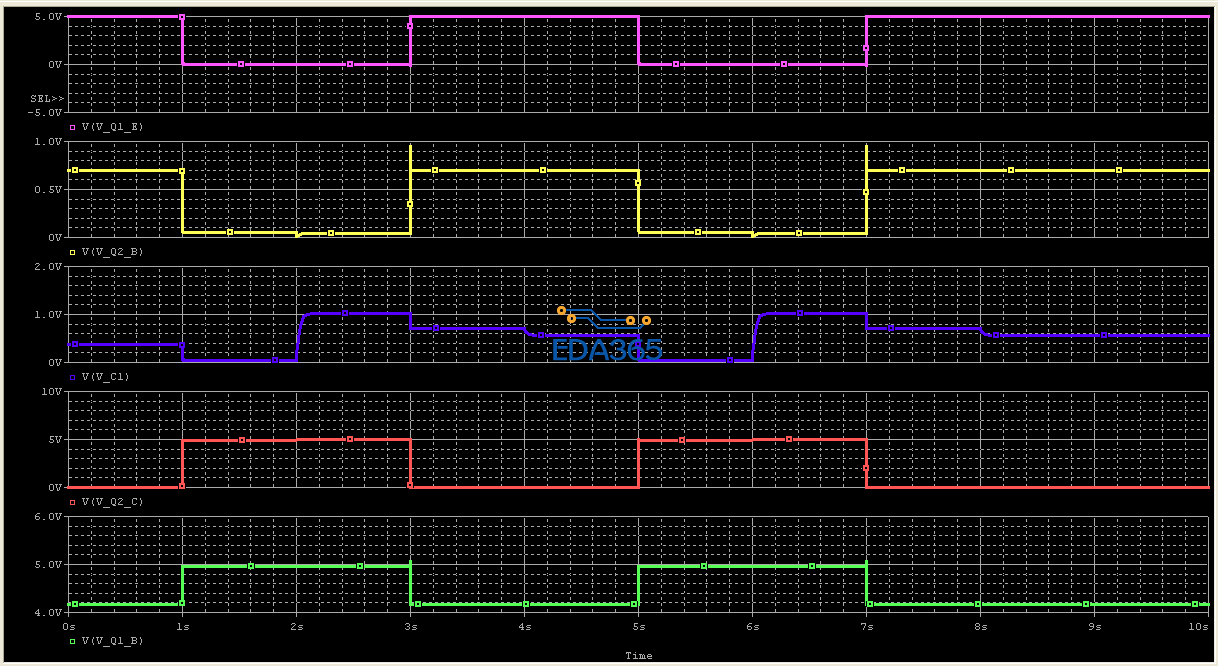
Task: Select the V(V_Q1_E) trace legend label
Action: pos(112,127)
